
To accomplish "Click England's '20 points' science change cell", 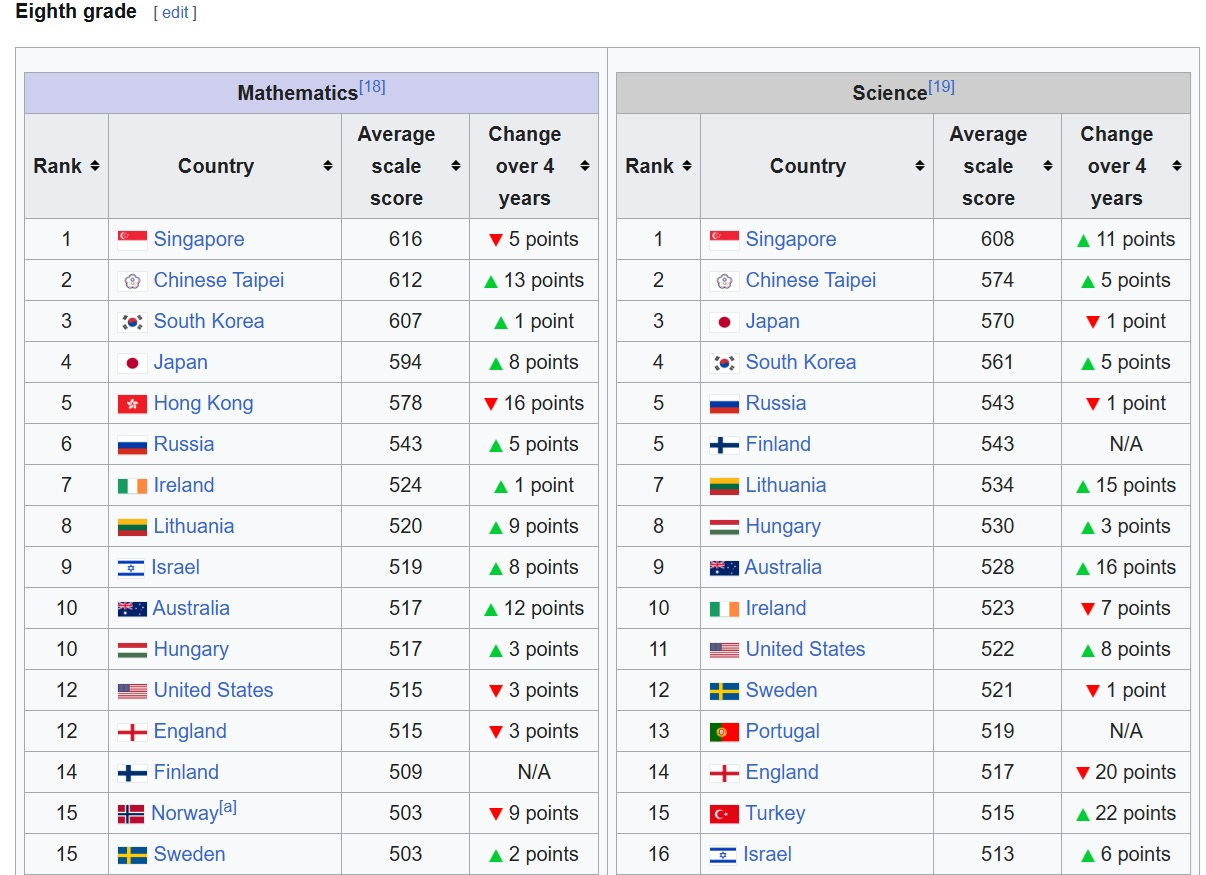I will click(1126, 772).
